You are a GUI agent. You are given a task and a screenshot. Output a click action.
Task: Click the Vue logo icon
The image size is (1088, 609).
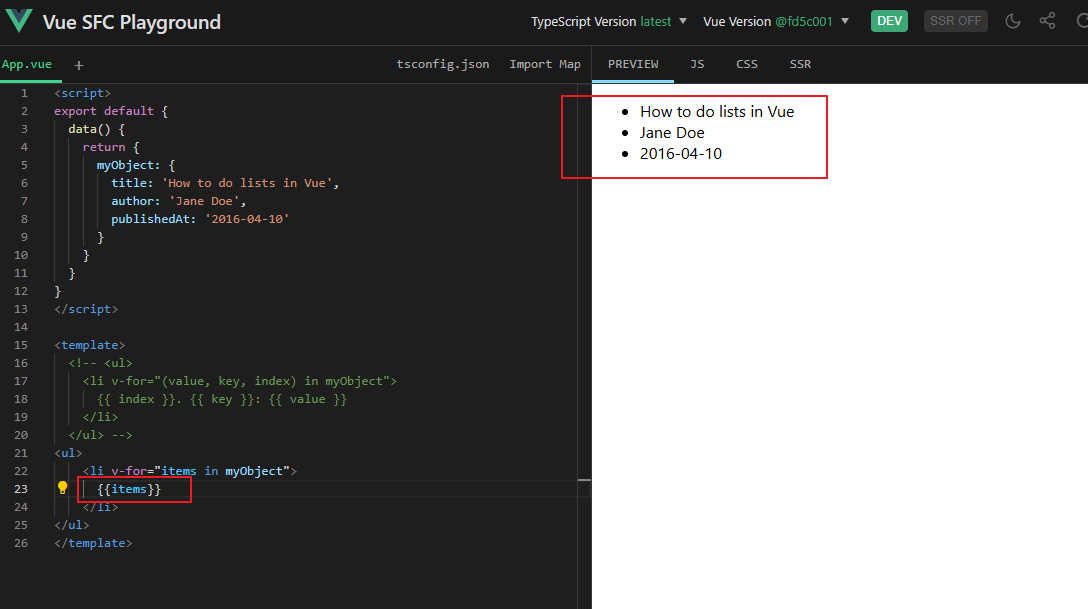tap(19, 21)
